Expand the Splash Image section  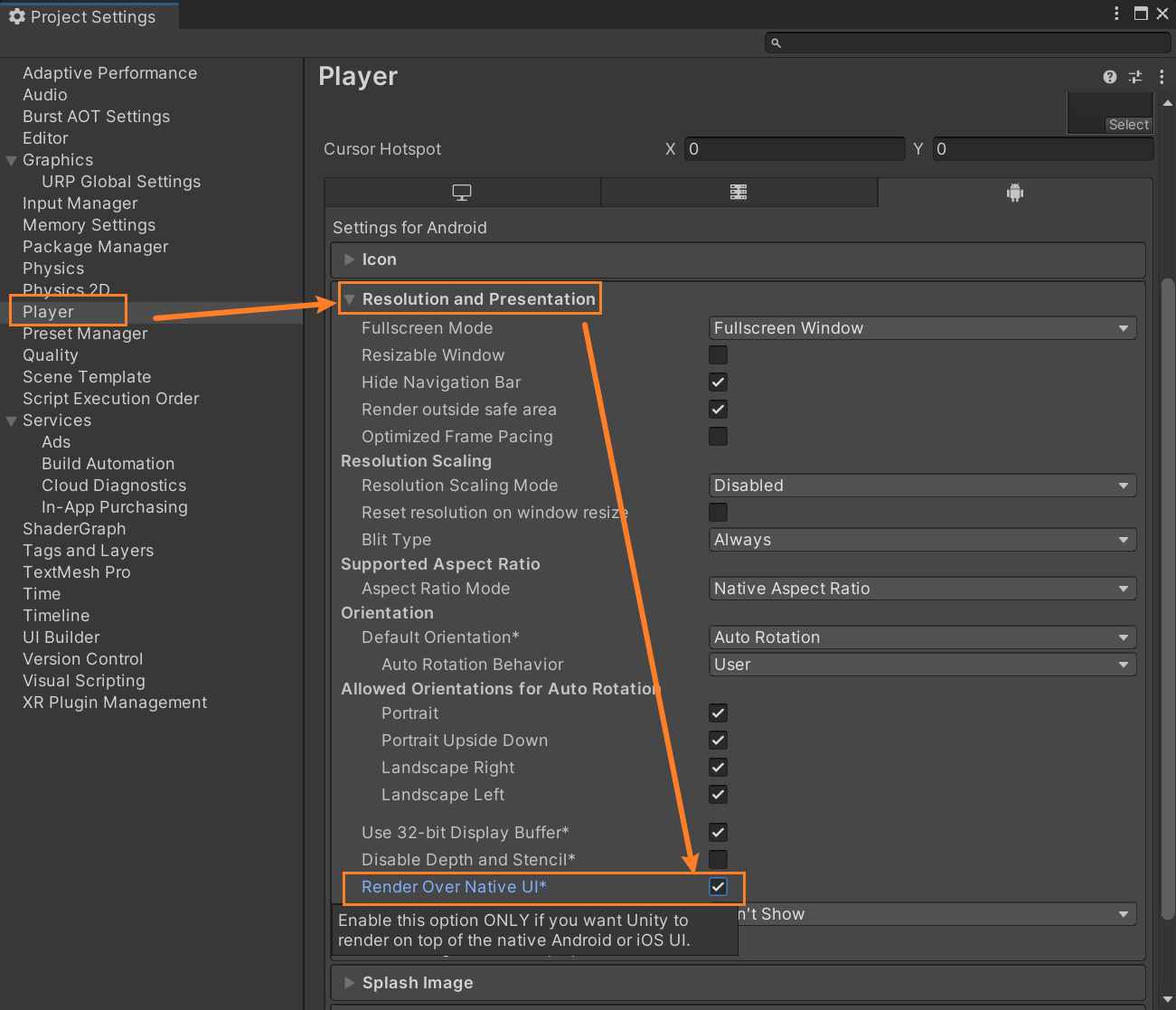(350, 983)
